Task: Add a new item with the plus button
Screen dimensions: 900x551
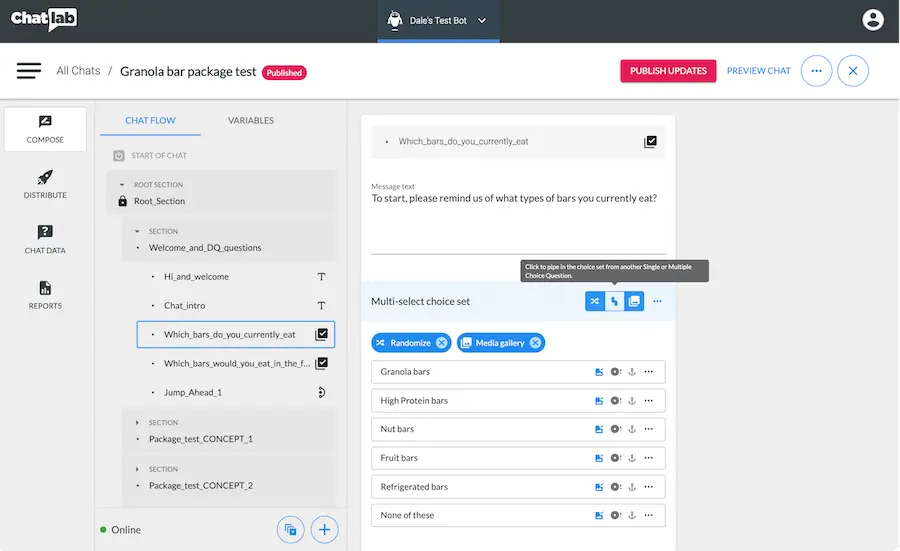Action: (x=324, y=529)
